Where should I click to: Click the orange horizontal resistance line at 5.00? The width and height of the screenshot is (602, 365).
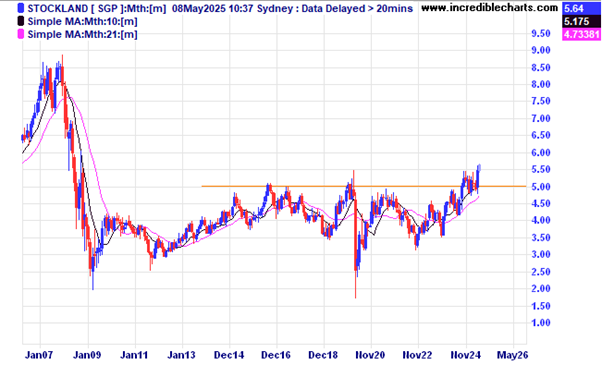click(x=364, y=186)
